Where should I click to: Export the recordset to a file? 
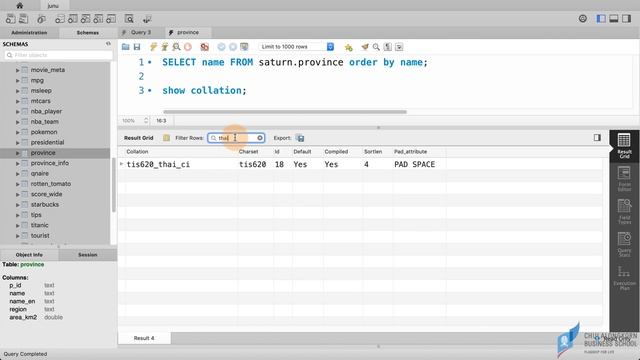[x=300, y=138]
